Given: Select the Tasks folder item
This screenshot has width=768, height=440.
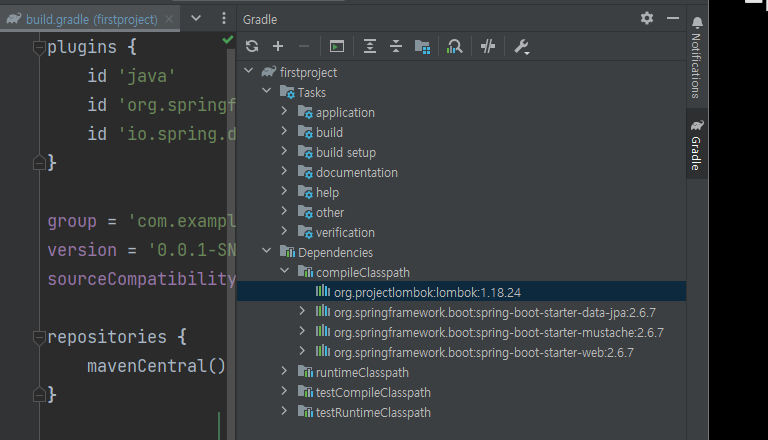Looking at the screenshot, I should point(312,93).
